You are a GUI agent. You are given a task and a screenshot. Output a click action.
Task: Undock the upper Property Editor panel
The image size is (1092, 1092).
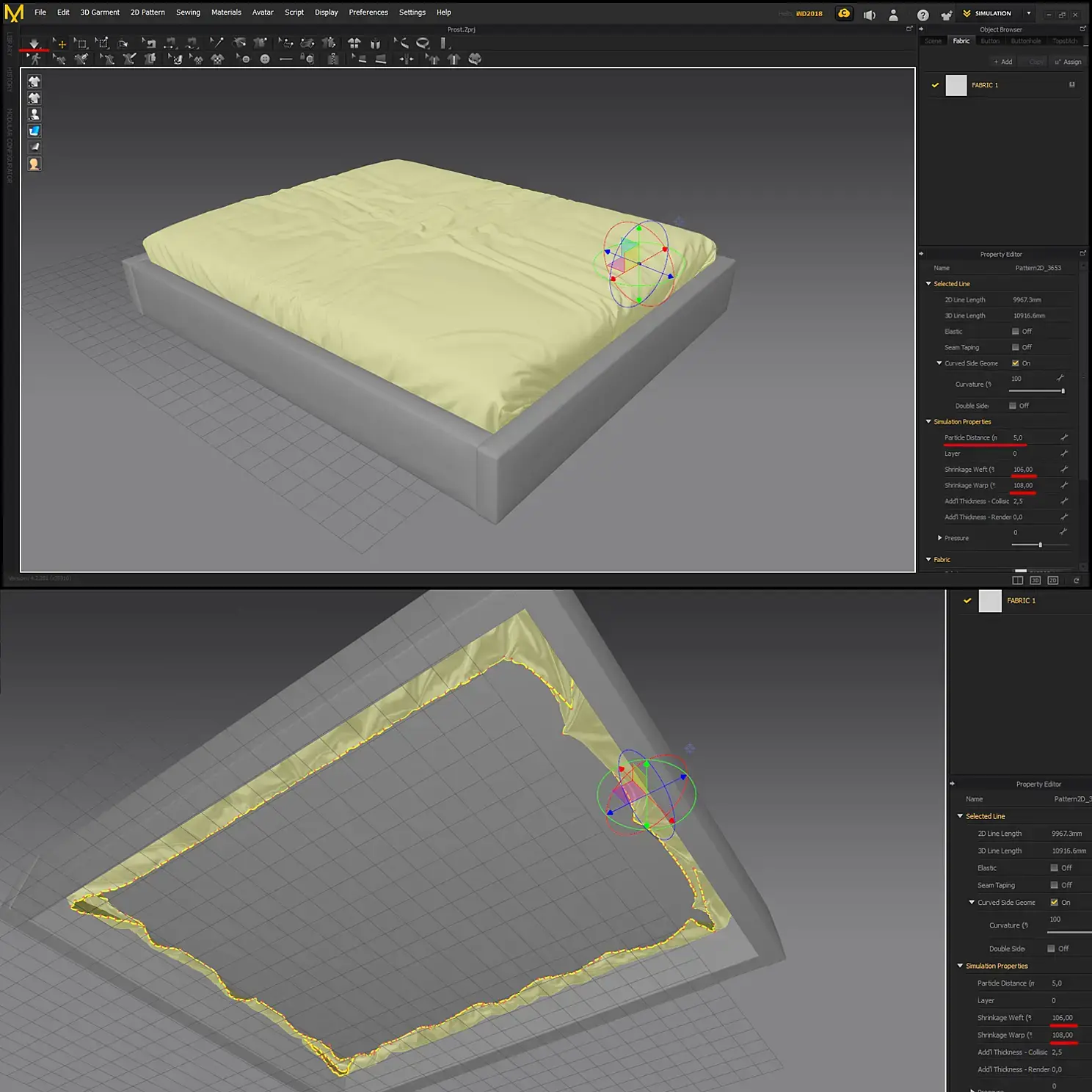(x=1082, y=254)
